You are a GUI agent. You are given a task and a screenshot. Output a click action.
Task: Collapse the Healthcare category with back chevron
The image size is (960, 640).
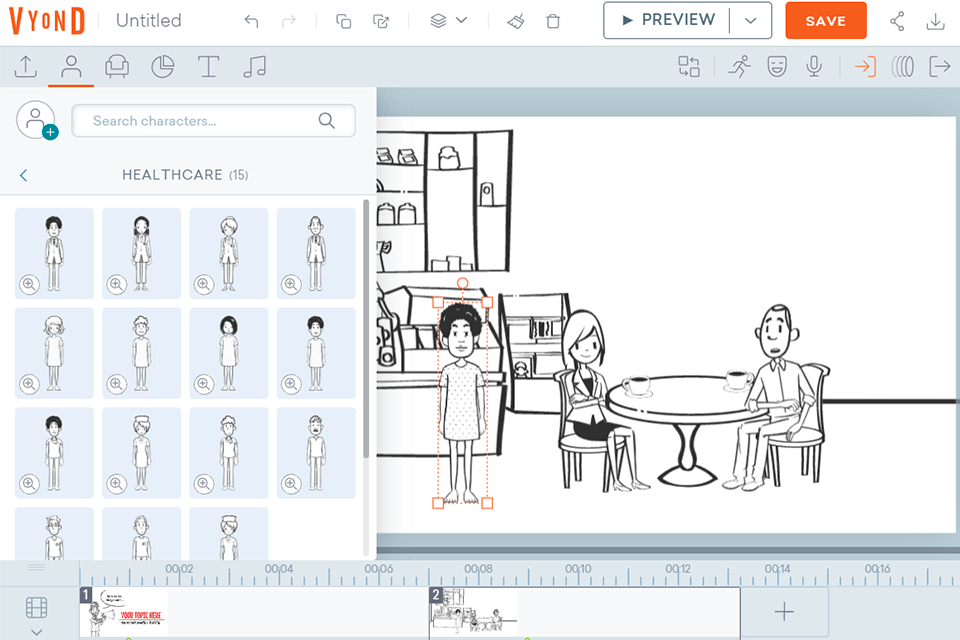click(x=23, y=174)
